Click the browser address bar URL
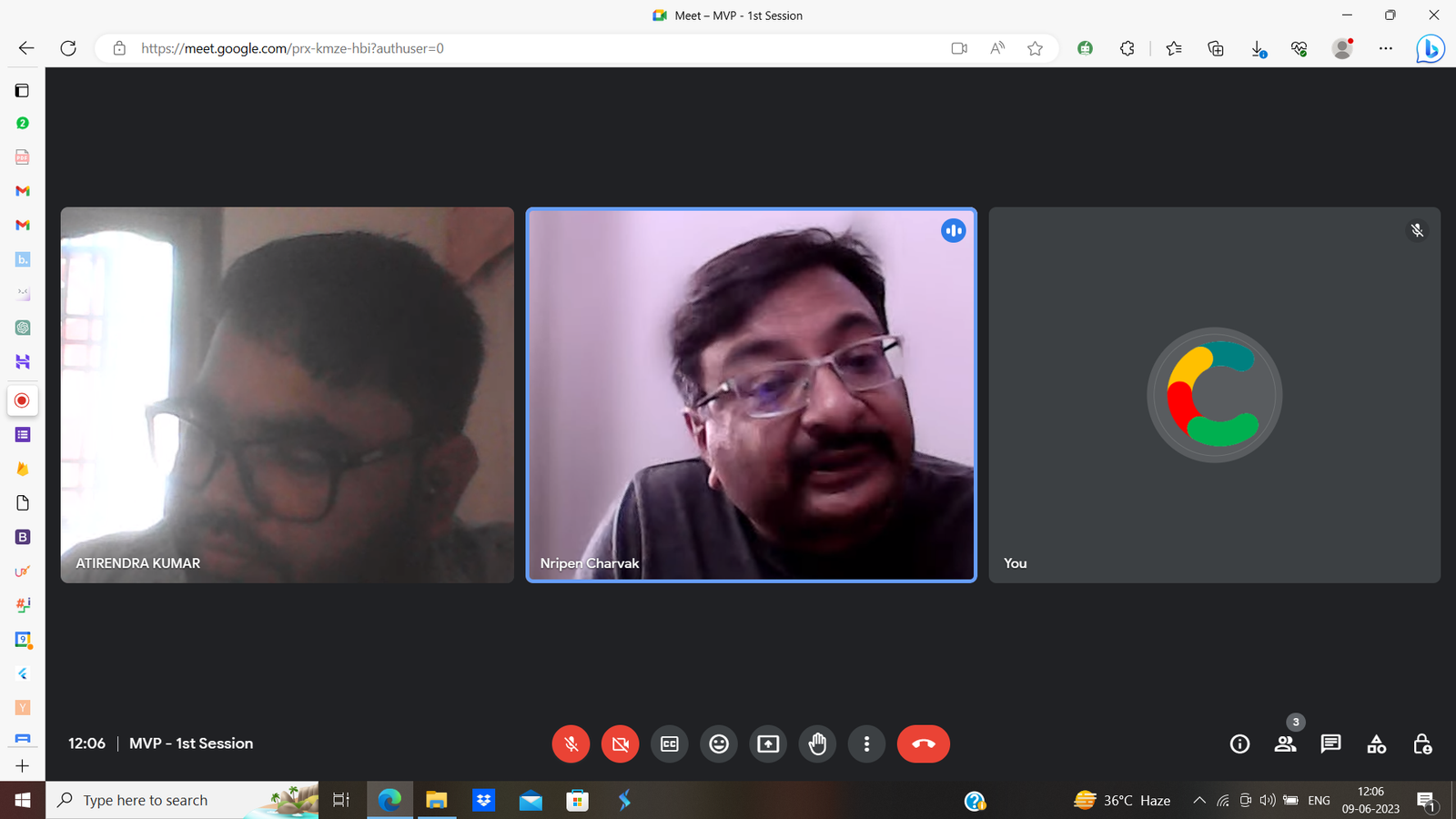Image resolution: width=1456 pixels, height=819 pixels. tap(292, 48)
